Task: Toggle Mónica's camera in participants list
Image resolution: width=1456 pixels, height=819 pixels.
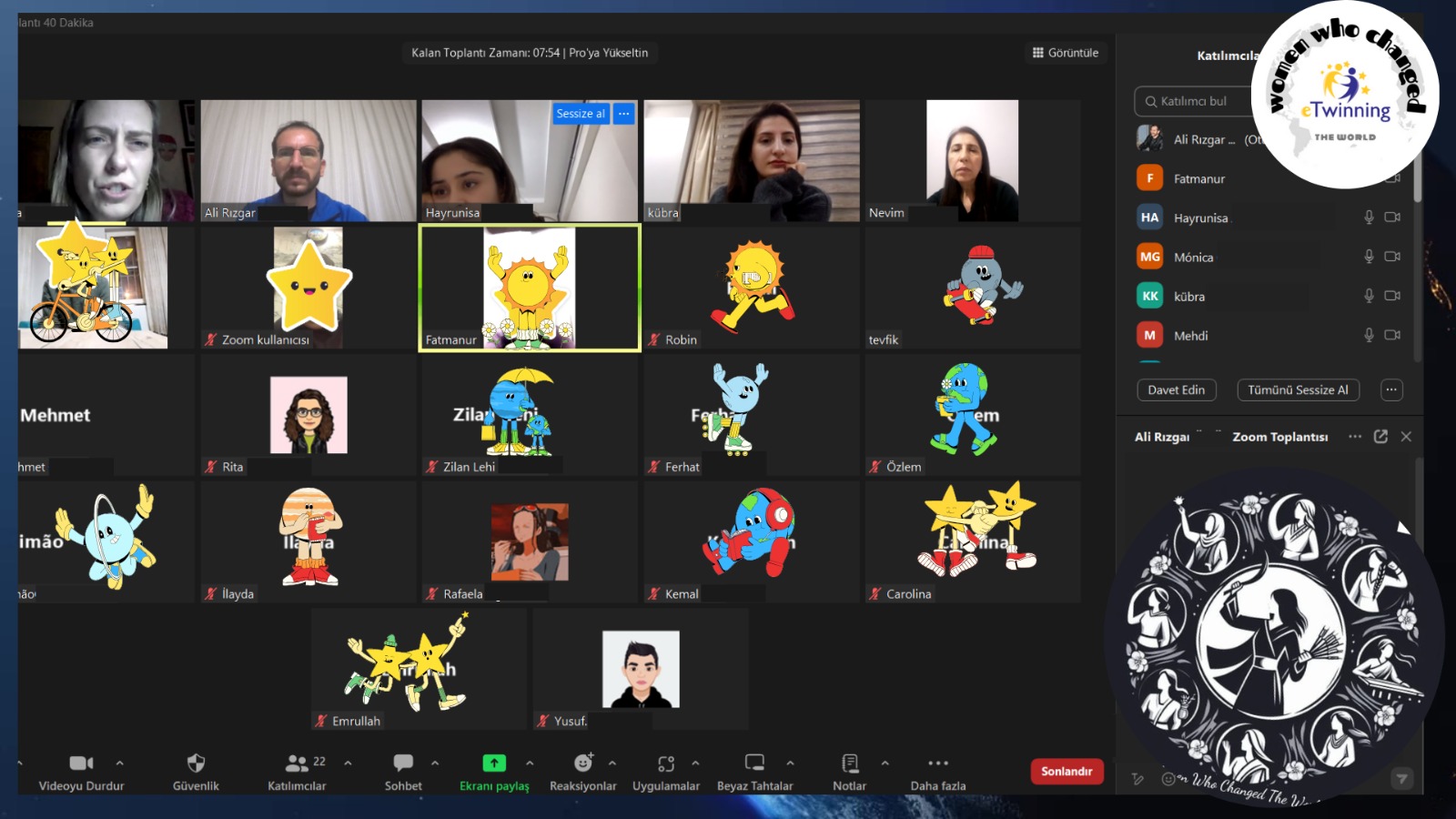Action: tap(1392, 257)
